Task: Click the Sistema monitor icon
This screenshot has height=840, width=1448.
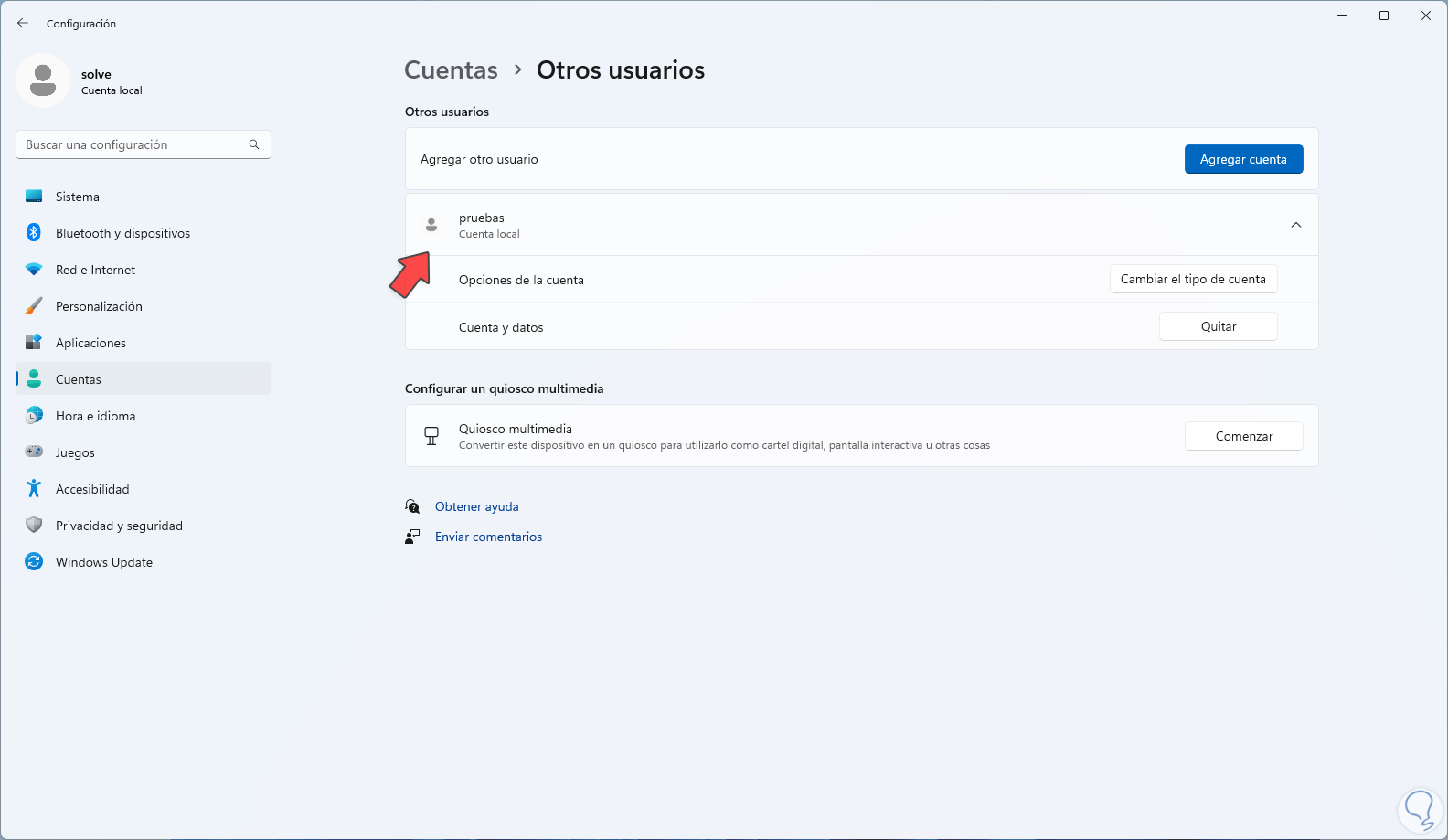Action: coord(34,197)
